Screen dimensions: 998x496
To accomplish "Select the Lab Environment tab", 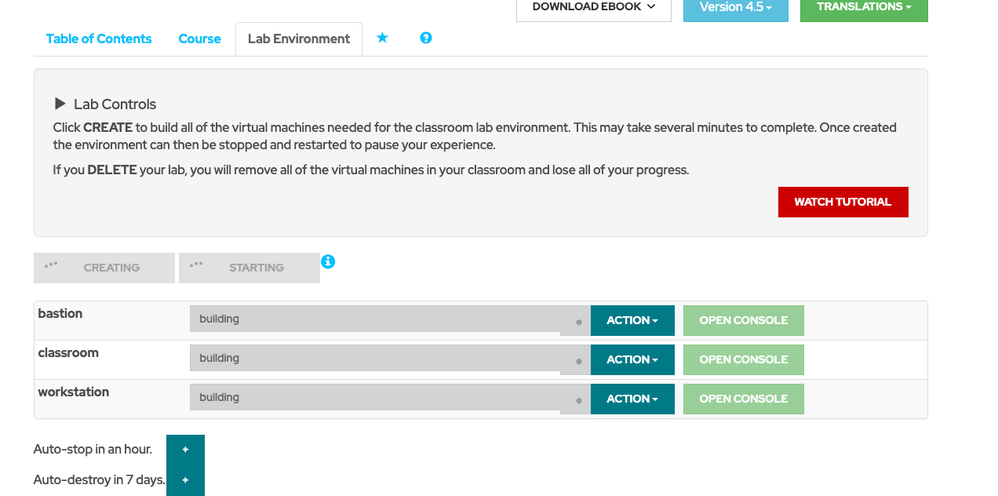I will pos(299,39).
